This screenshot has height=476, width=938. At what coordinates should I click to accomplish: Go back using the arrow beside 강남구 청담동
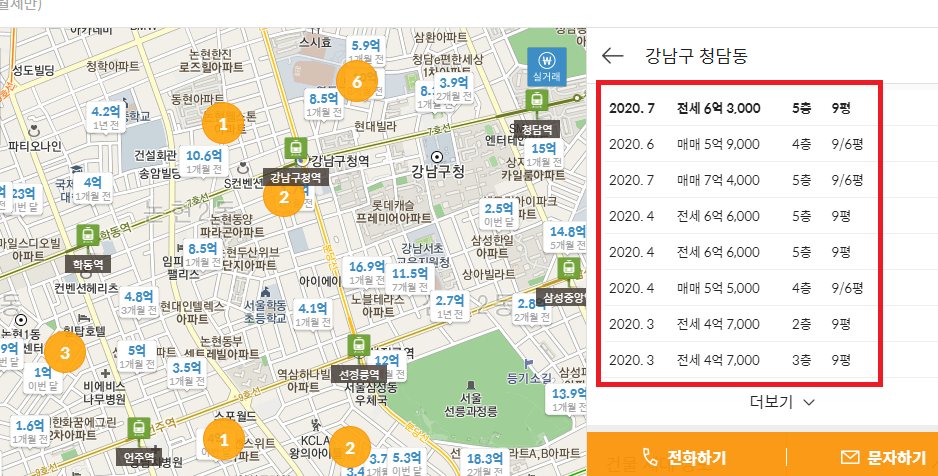click(x=613, y=56)
